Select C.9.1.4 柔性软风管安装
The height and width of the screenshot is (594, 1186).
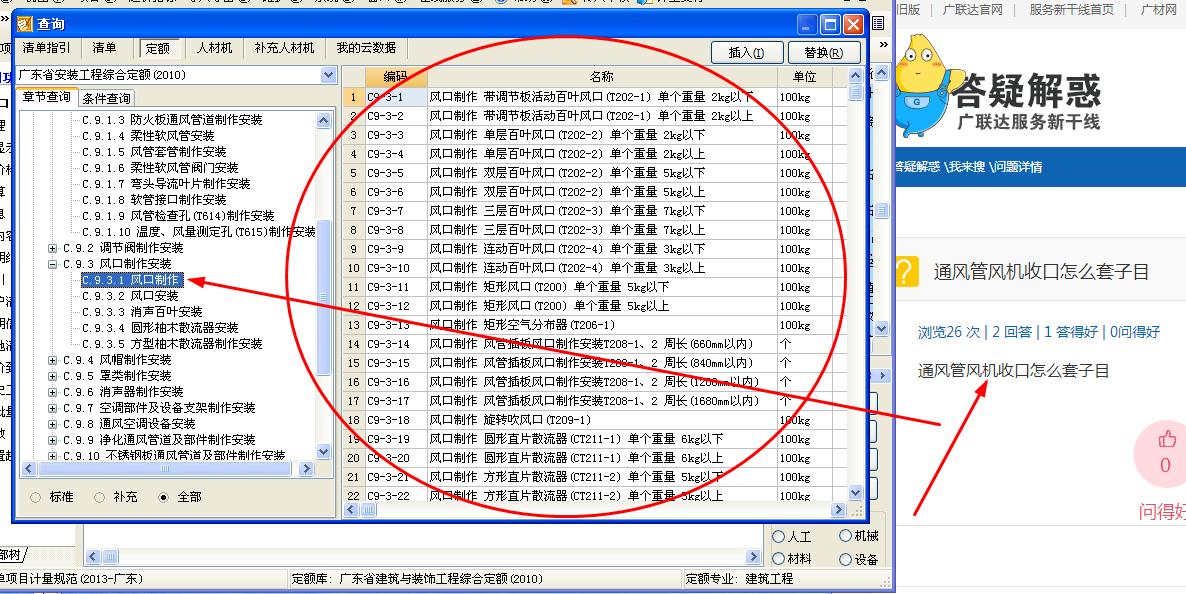[148, 135]
